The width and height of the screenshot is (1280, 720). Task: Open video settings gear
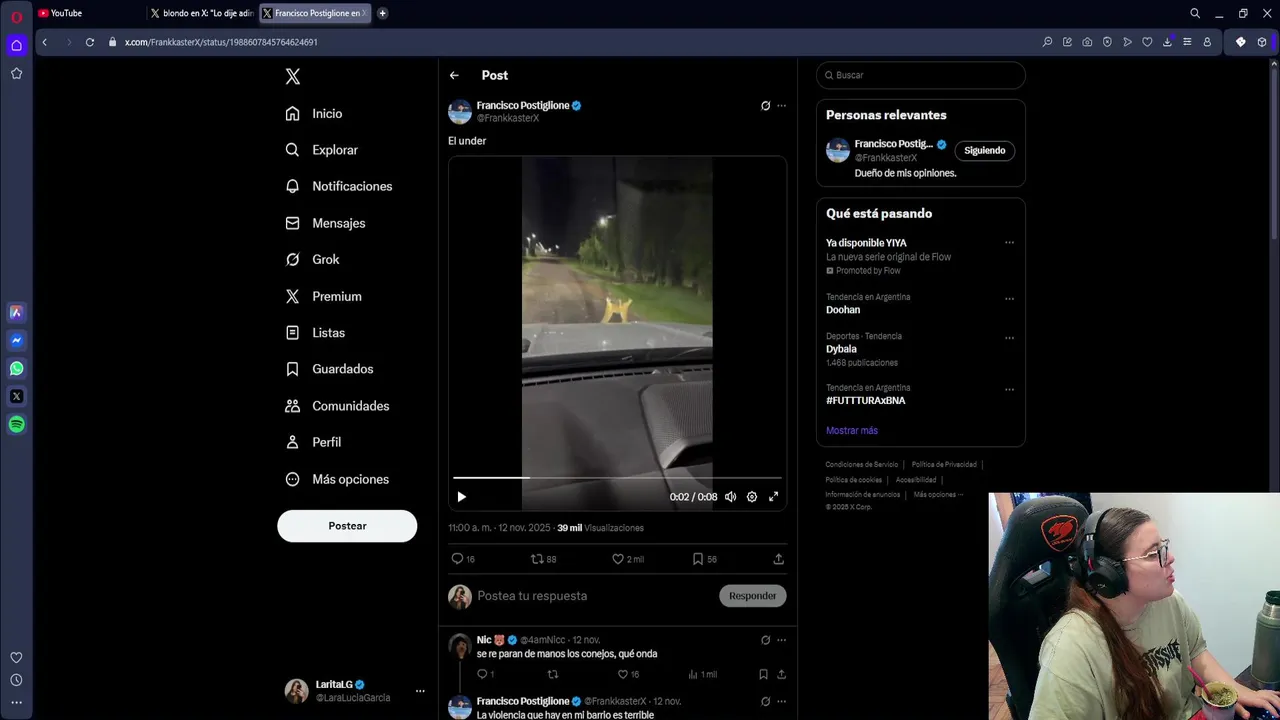pyautogui.click(x=752, y=497)
